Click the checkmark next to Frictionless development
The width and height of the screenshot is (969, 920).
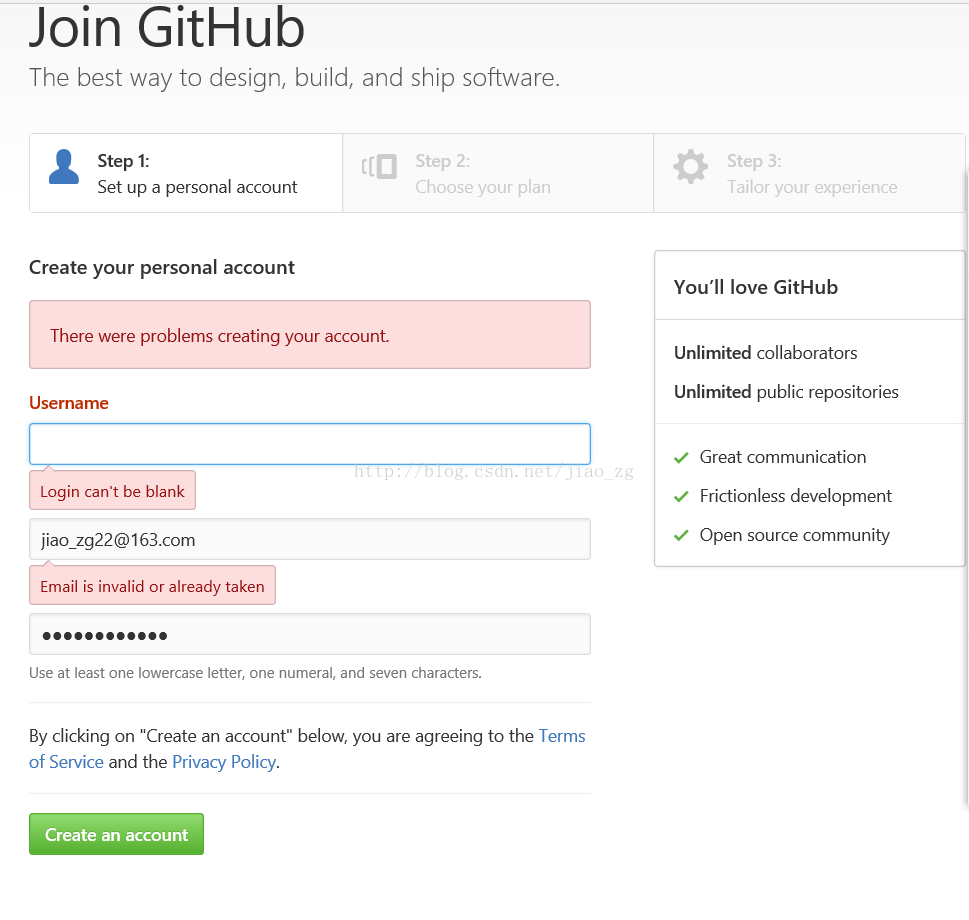[x=681, y=497]
